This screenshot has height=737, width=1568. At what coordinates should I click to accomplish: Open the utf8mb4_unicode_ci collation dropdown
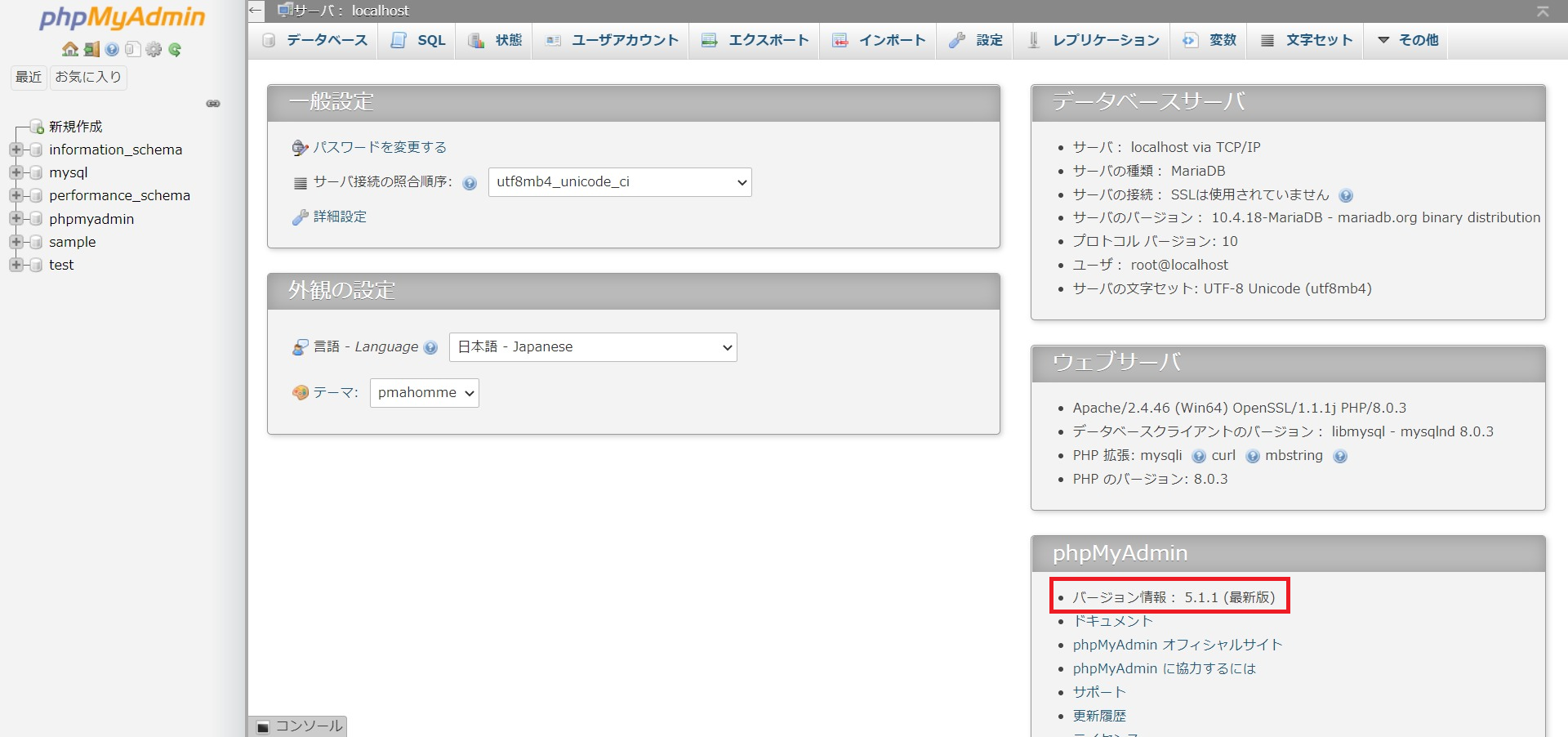pyautogui.click(x=620, y=182)
